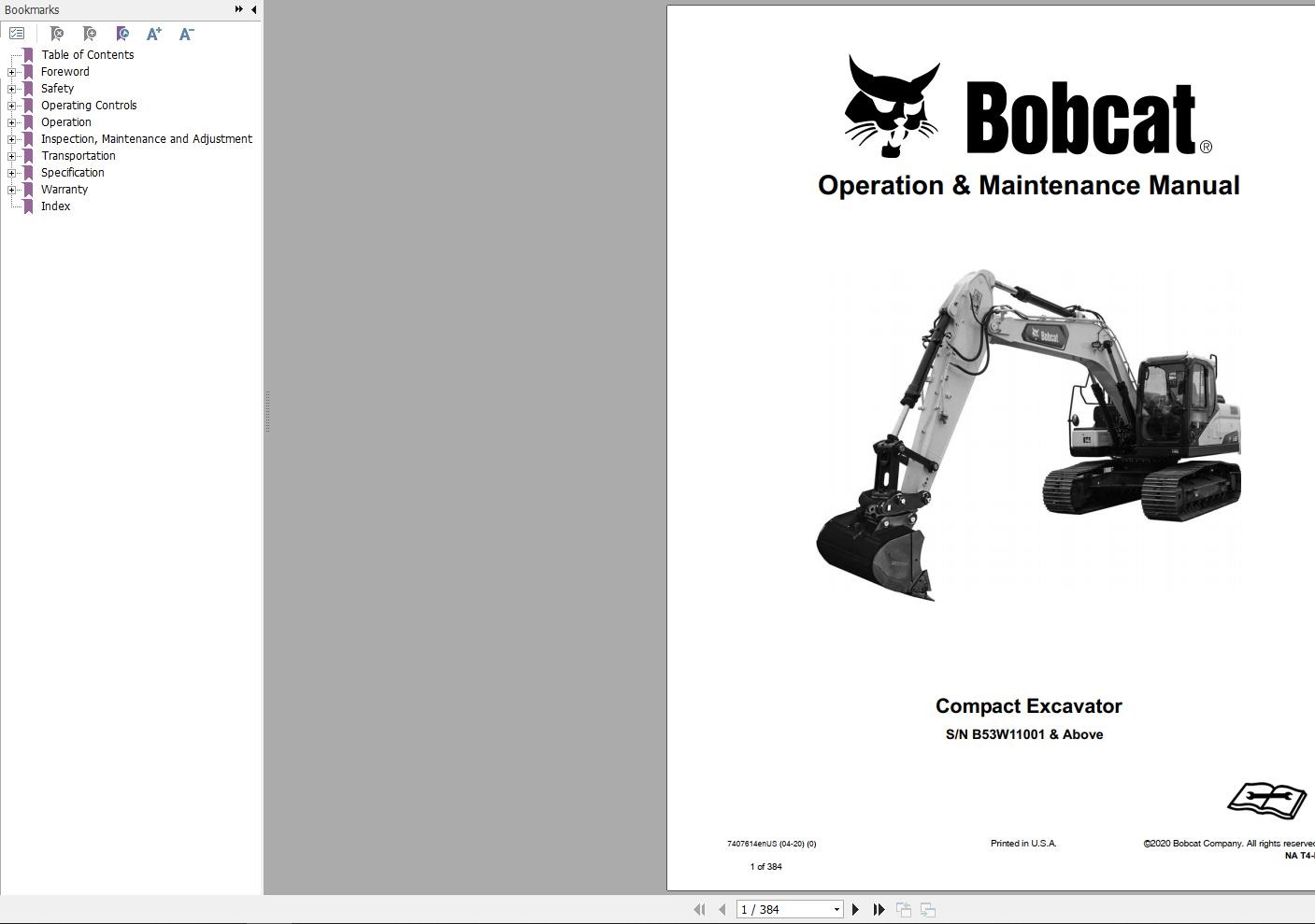This screenshot has width=1315, height=924.
Task: Click the 'S/N B53W11001 & Above' text
Action: (1024, 734)
